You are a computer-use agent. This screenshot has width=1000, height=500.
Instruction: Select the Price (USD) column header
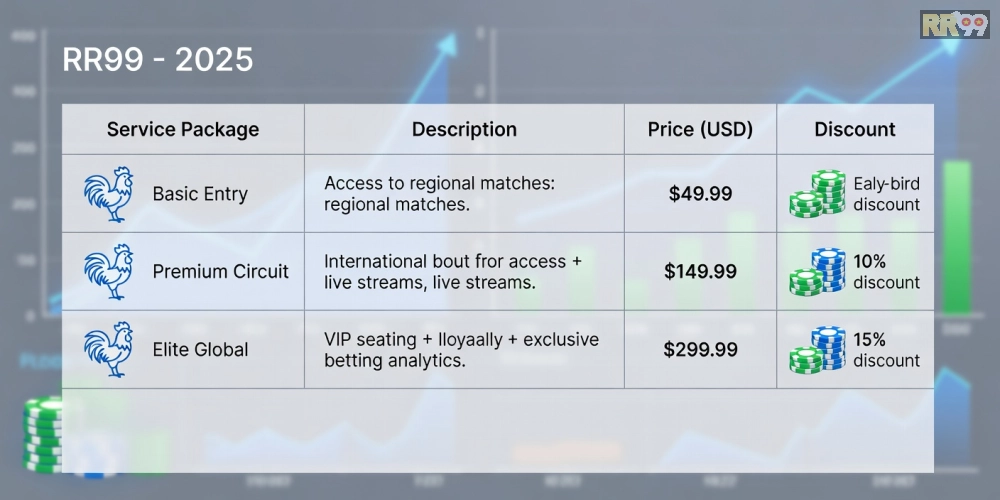pyautogui.click(x=700, y=129)
